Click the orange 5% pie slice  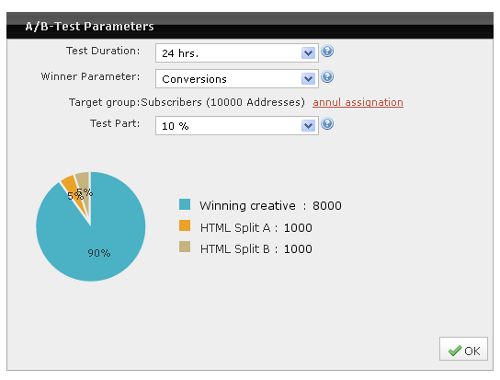click(x=74, y=188)
